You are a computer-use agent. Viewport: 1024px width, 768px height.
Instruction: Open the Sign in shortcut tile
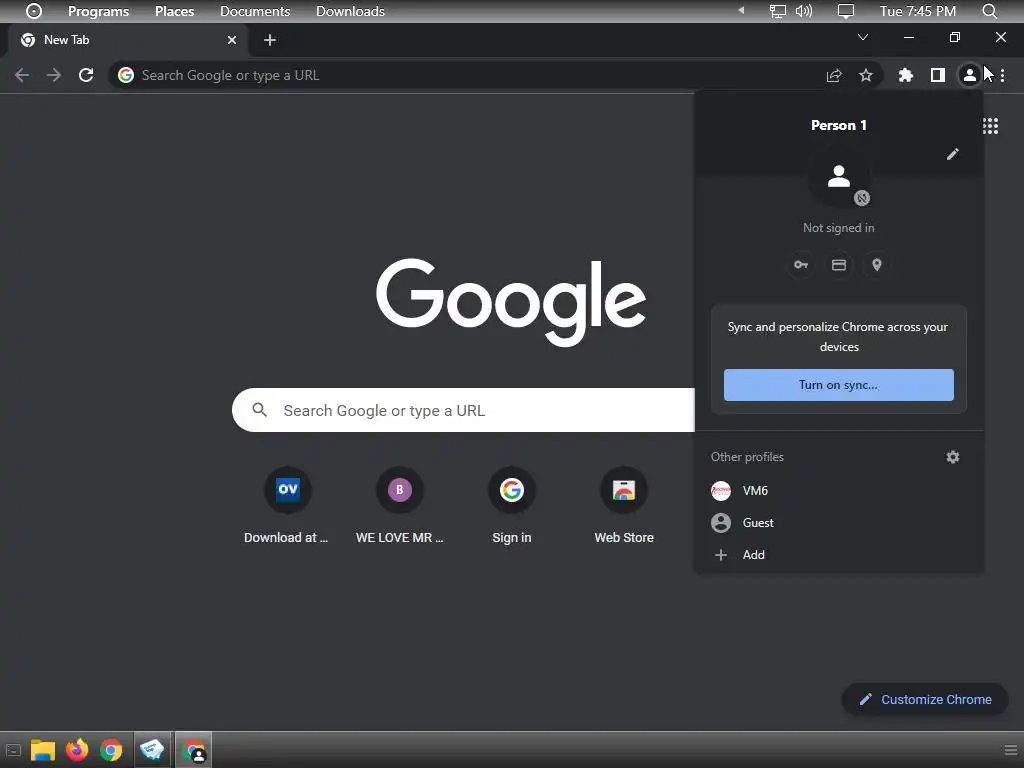(x=511, y=506)
